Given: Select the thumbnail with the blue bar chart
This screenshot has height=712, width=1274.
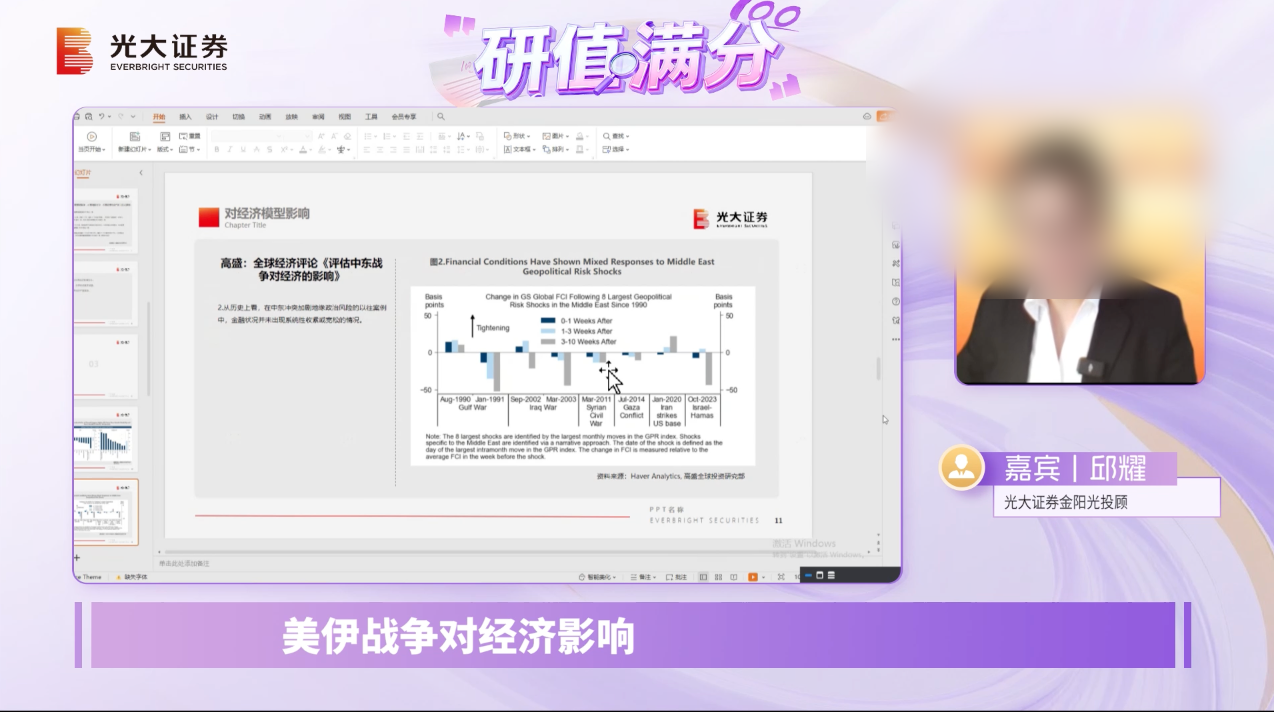Looking at the screenshot, I should (x=104, y=438).
